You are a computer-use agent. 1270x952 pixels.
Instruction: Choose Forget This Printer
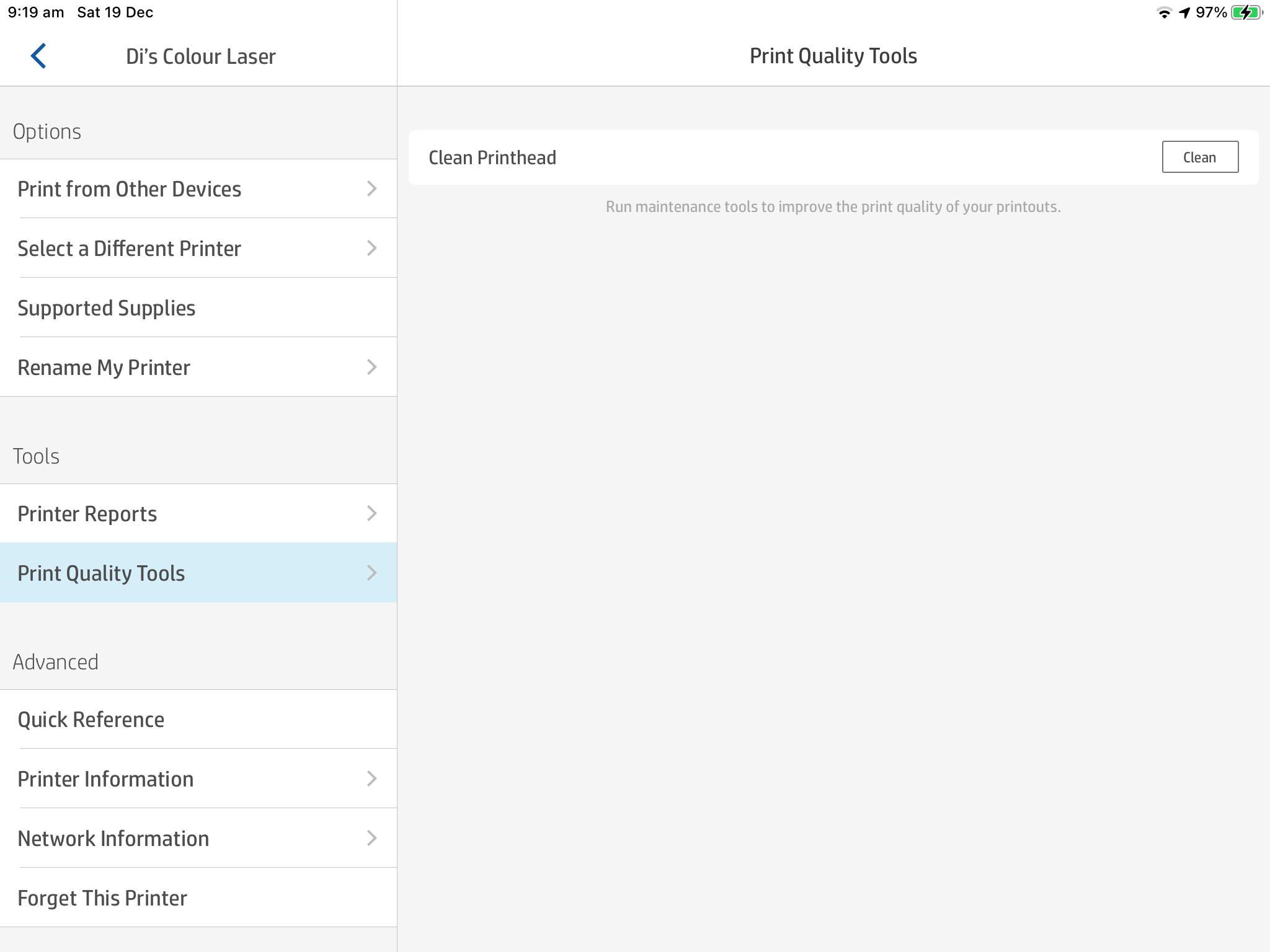tap(102, 898)
